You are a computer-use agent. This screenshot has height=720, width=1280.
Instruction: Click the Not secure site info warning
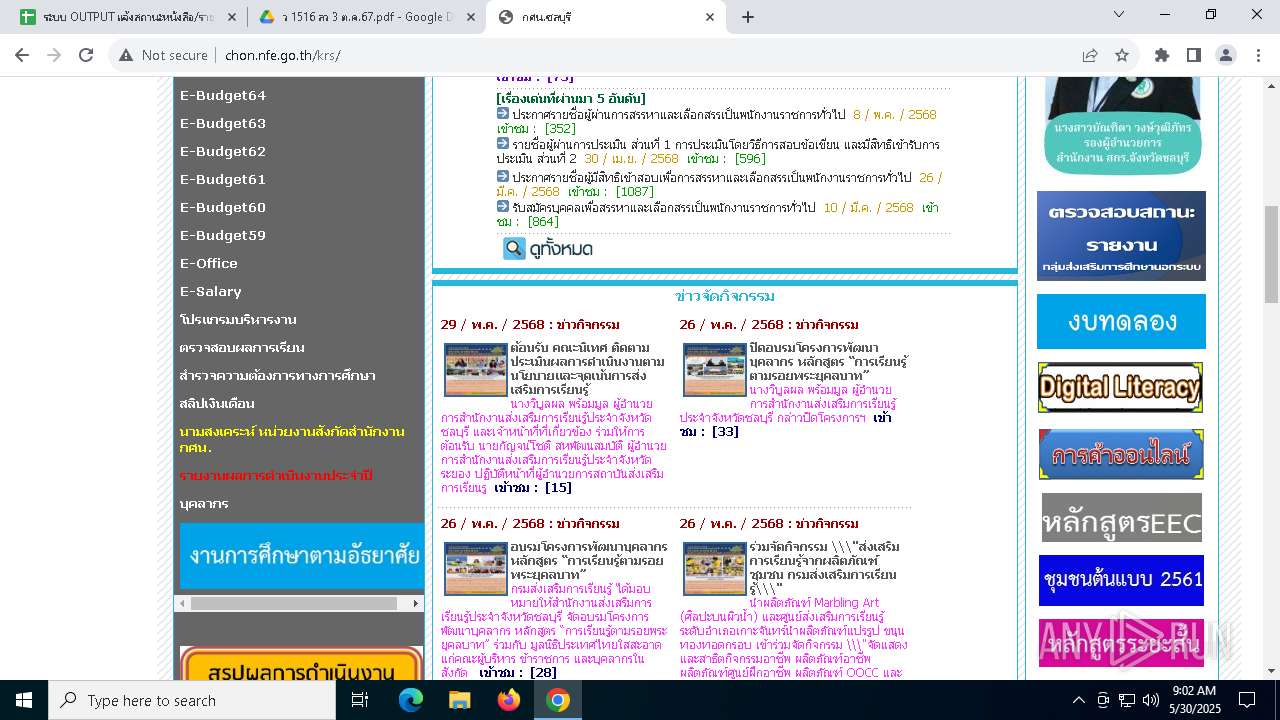click(x=164, y=55)
